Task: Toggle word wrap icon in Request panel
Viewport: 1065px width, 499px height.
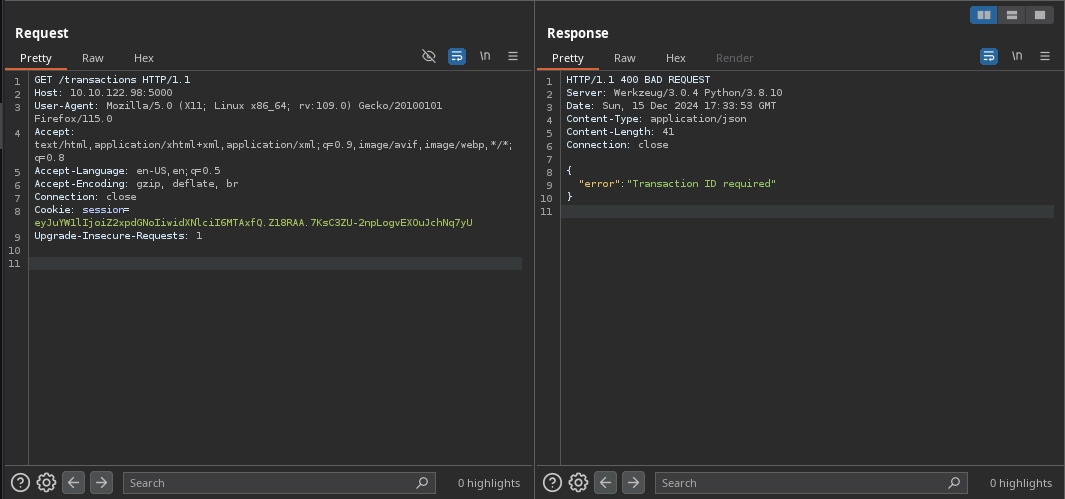Action: point(457,57)
